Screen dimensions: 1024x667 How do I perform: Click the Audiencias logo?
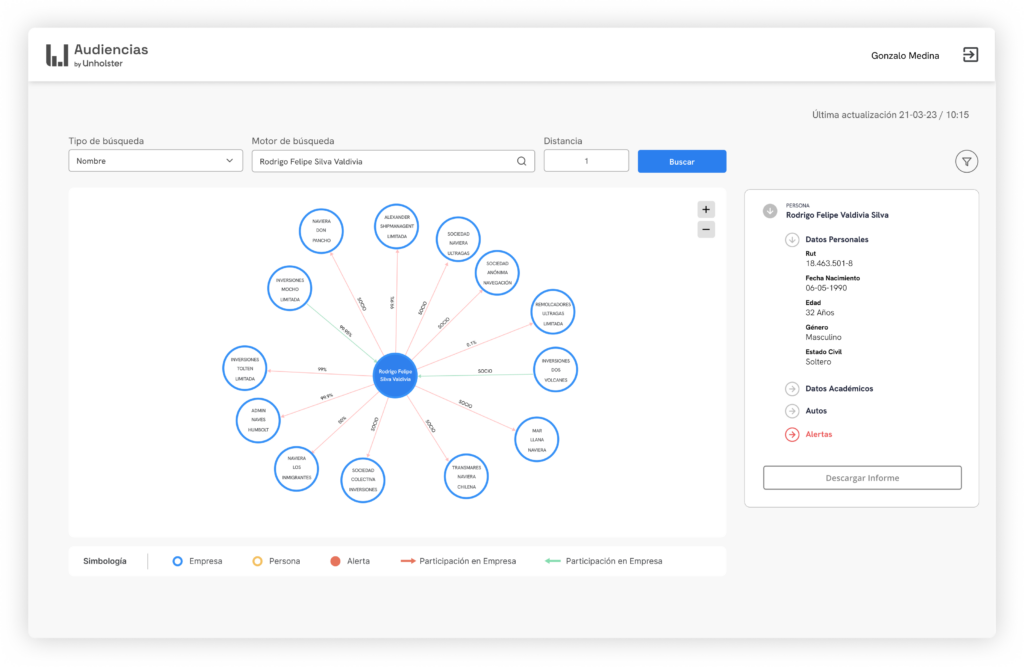tap(97, 55)
